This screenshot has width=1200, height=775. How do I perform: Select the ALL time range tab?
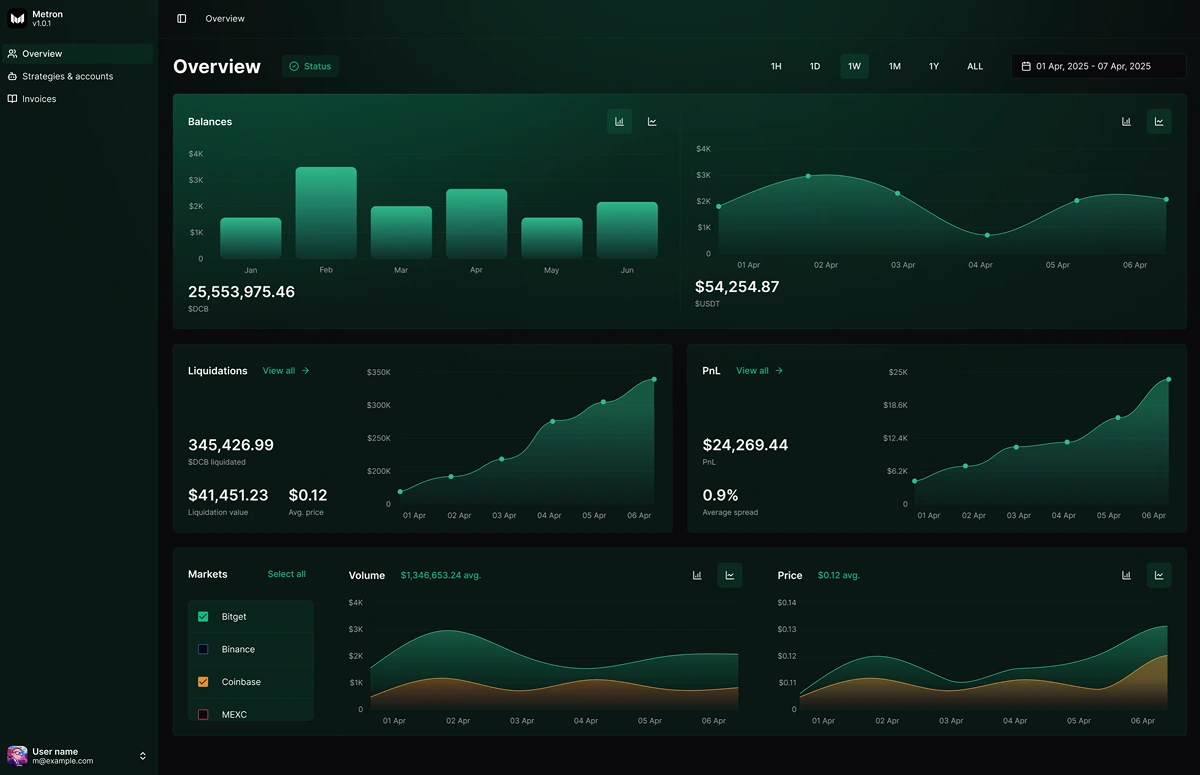tap(975, 65)
